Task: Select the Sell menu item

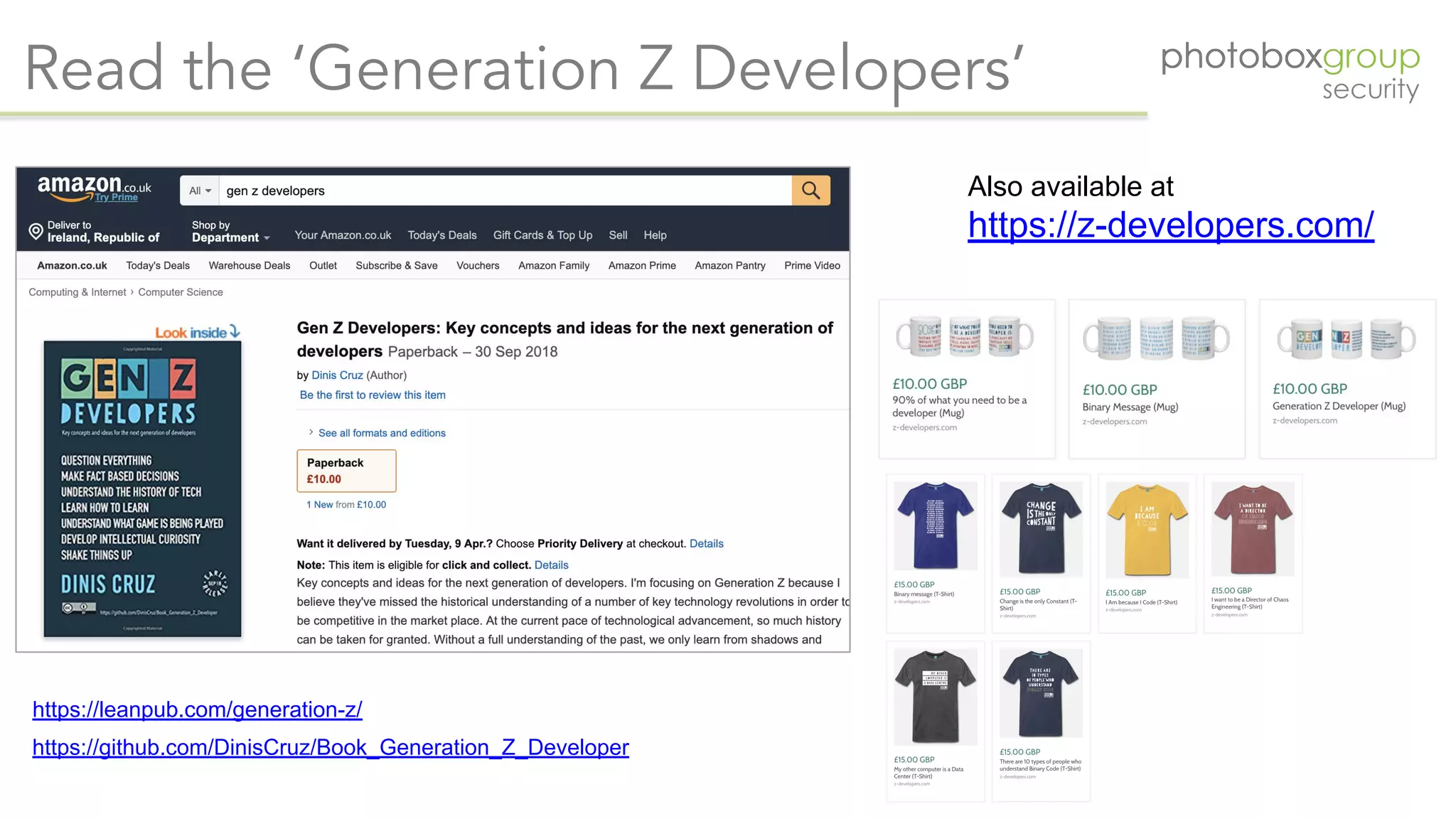Action: [x=618, y=235]
